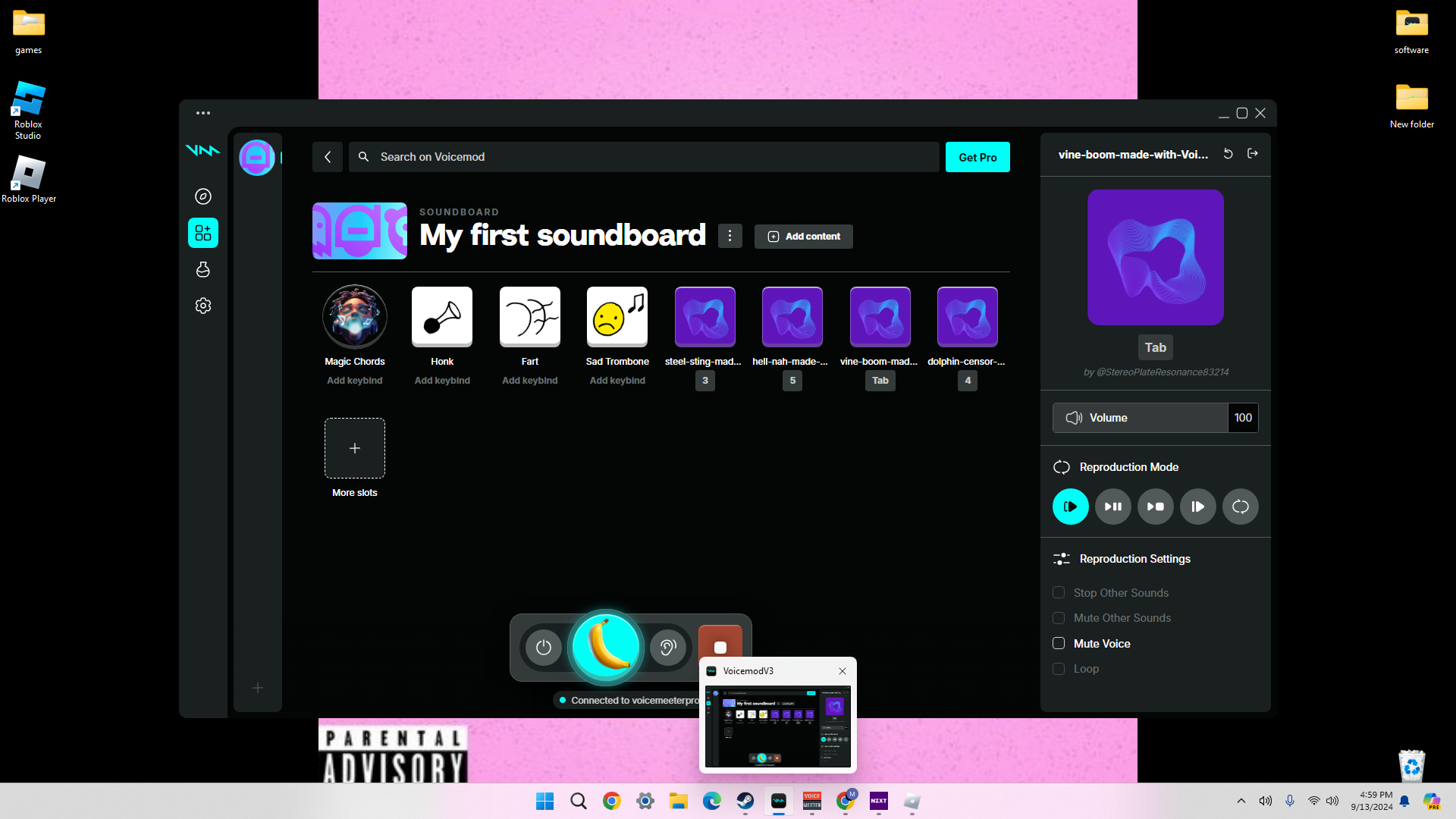Close the VoicemodV3 taskbar preview
The image size is (1456, 819).
[x=843, y=671]
